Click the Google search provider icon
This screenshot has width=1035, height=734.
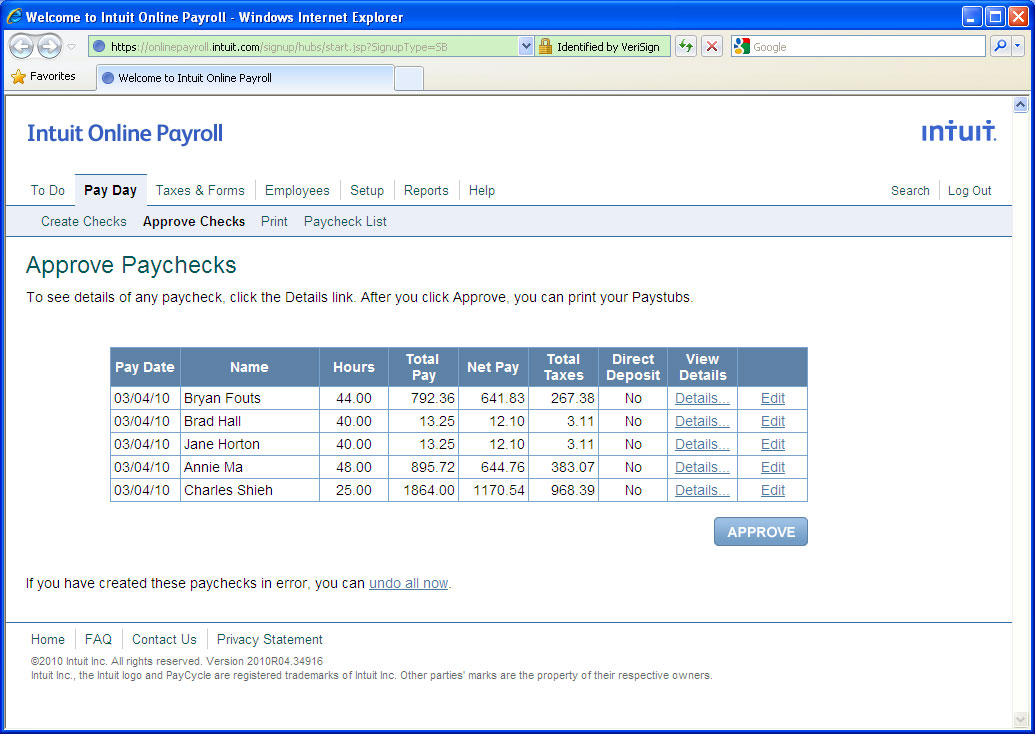pos(742,46)
